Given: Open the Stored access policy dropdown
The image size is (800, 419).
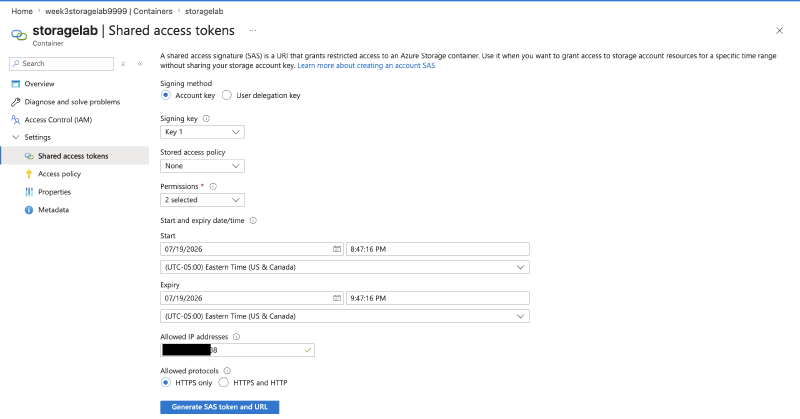Looking at the screenshot, I should coord(202,166).
